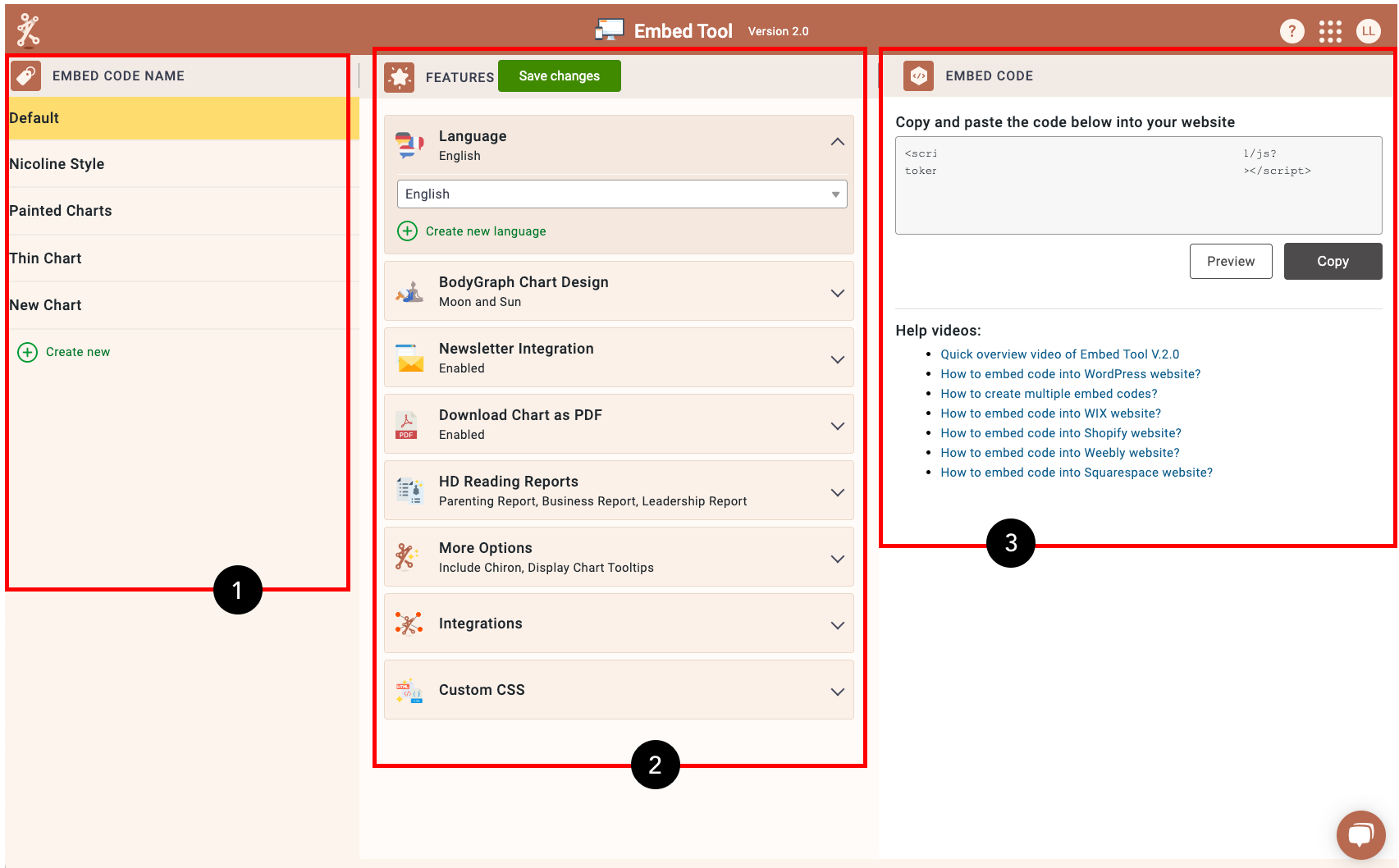Click the Embed Code Name tag icon

pos(26,75)
